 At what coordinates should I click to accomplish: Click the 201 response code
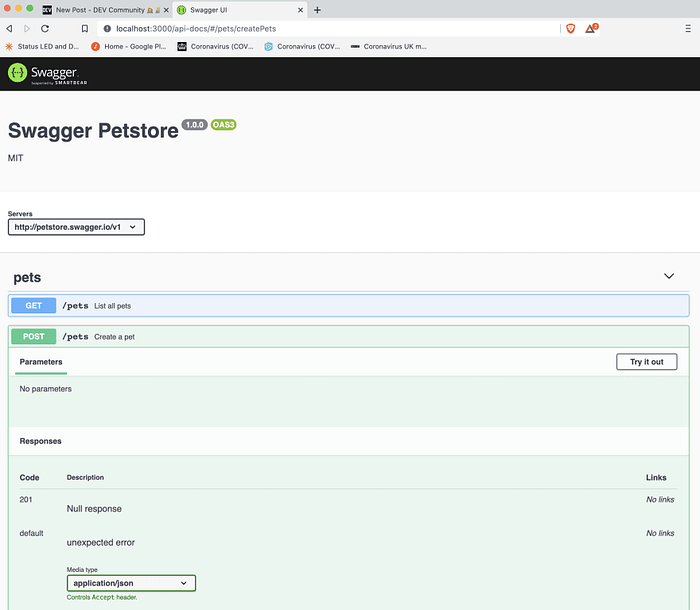26,499
